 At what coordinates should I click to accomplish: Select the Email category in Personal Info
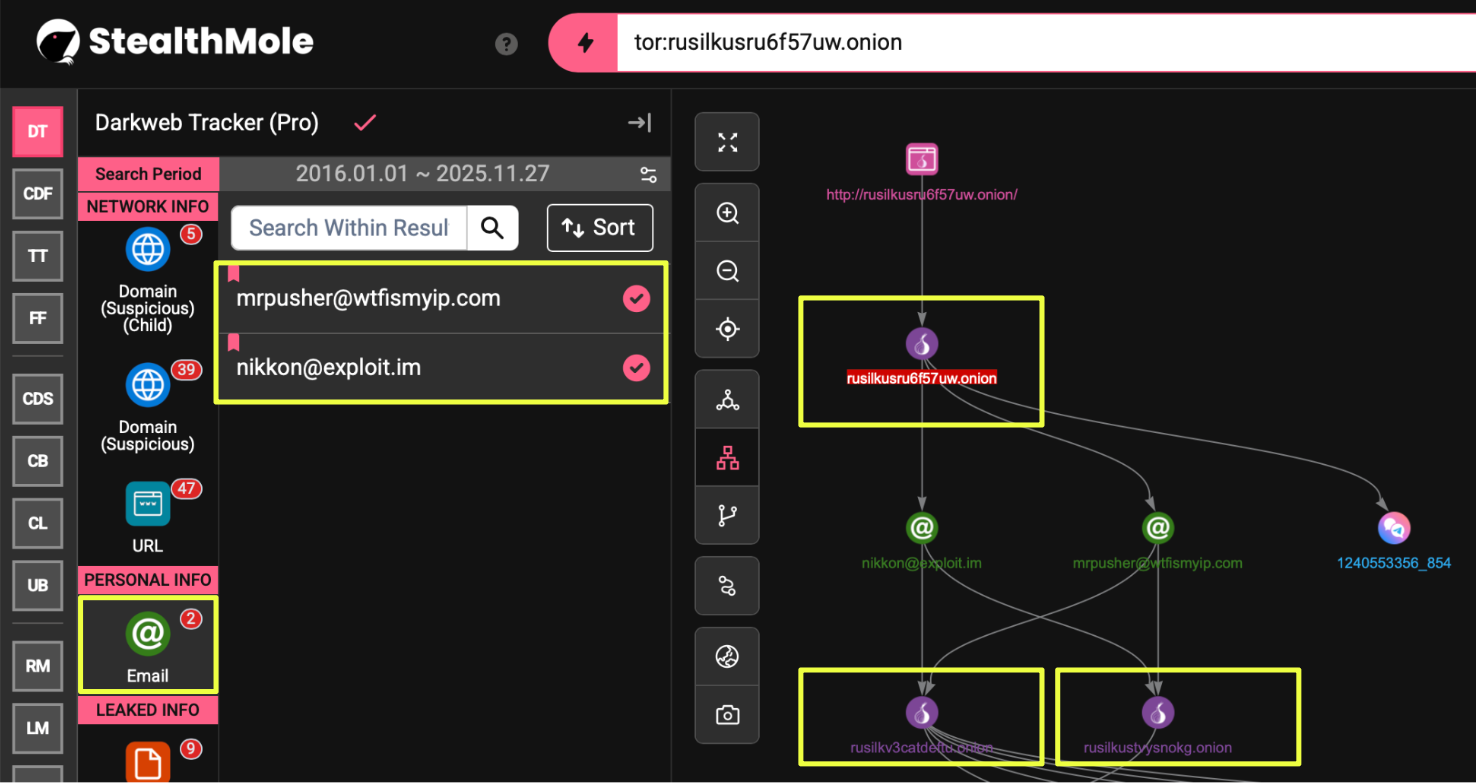click(148, 645)
